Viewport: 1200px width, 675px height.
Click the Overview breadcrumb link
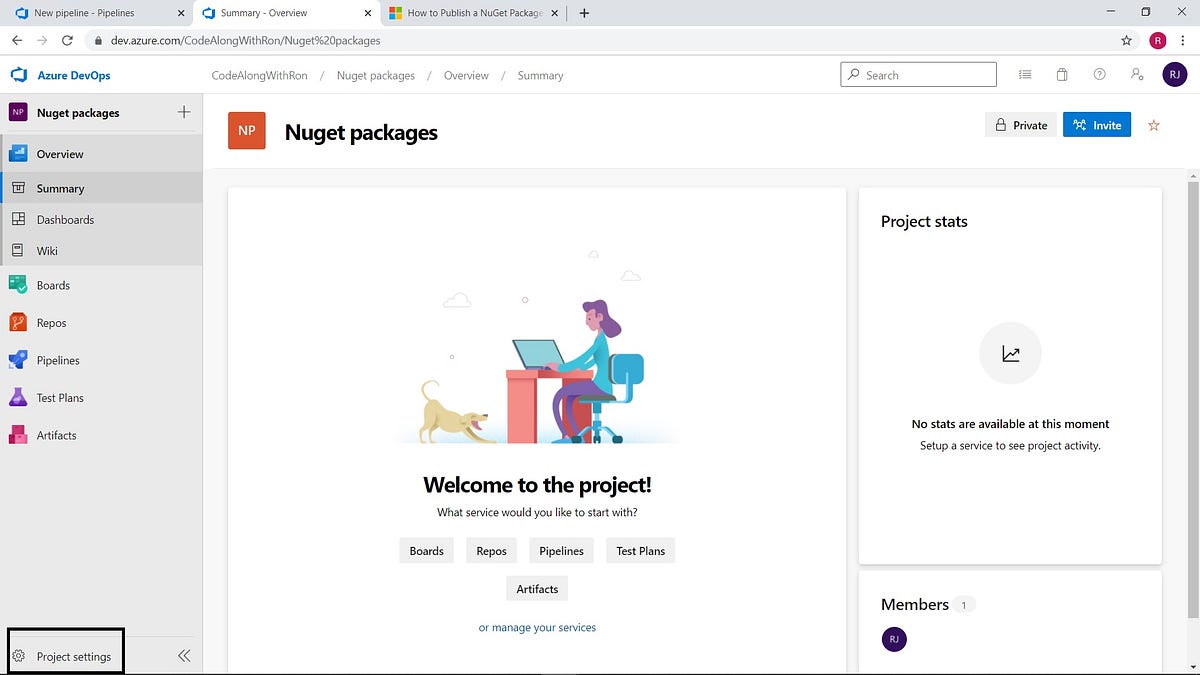click(x=466, y=75)
